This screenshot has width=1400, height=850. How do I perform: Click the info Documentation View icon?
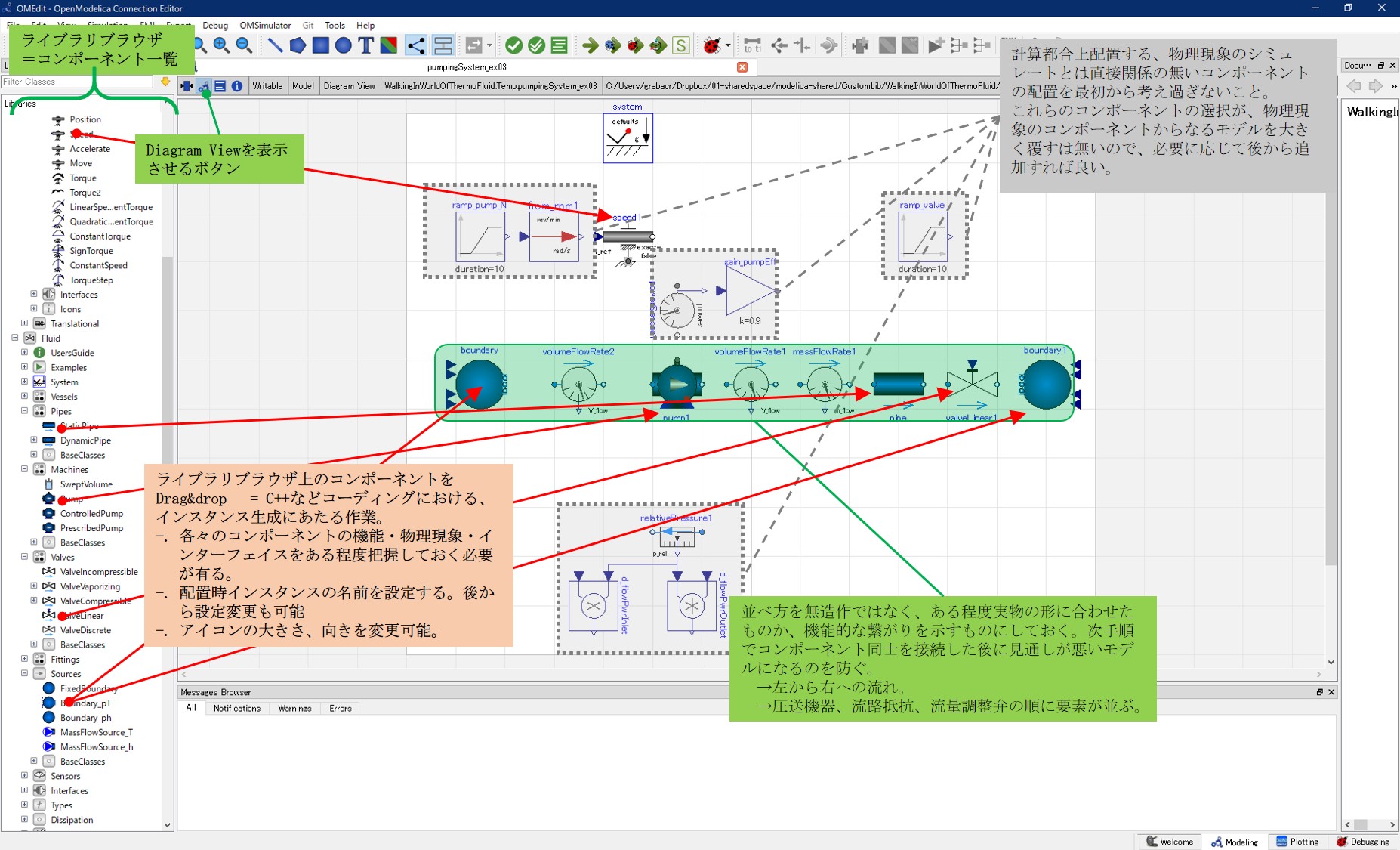(237, 86)
